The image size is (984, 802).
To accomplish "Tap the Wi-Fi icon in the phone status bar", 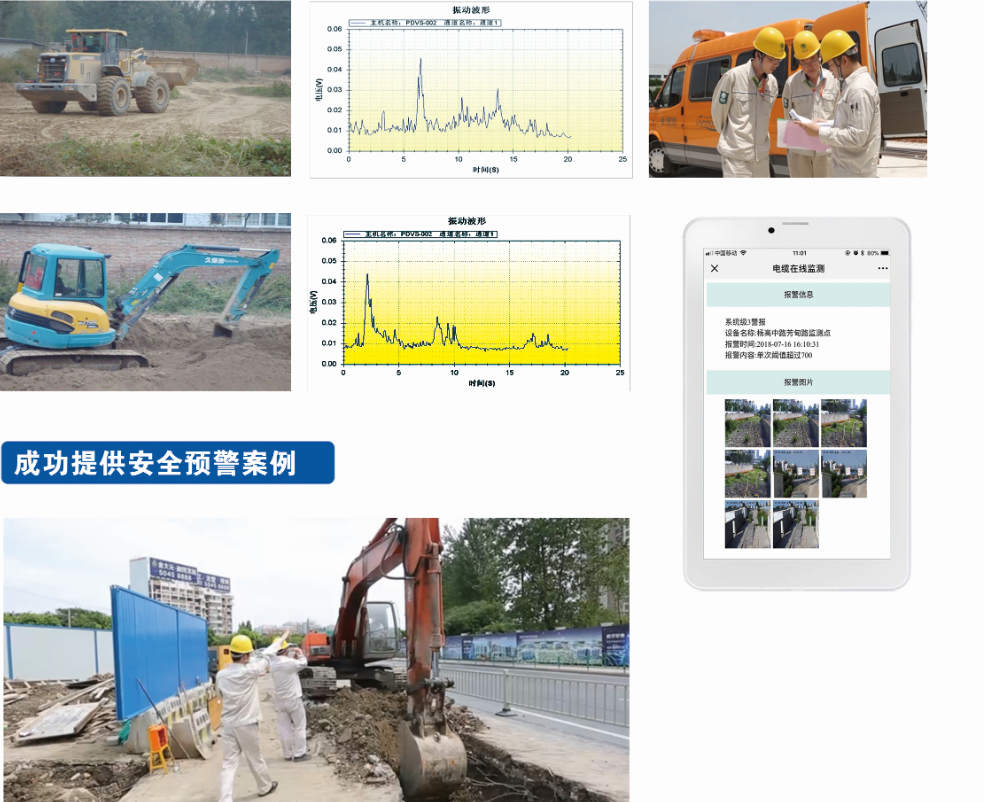I will point(744,253).
